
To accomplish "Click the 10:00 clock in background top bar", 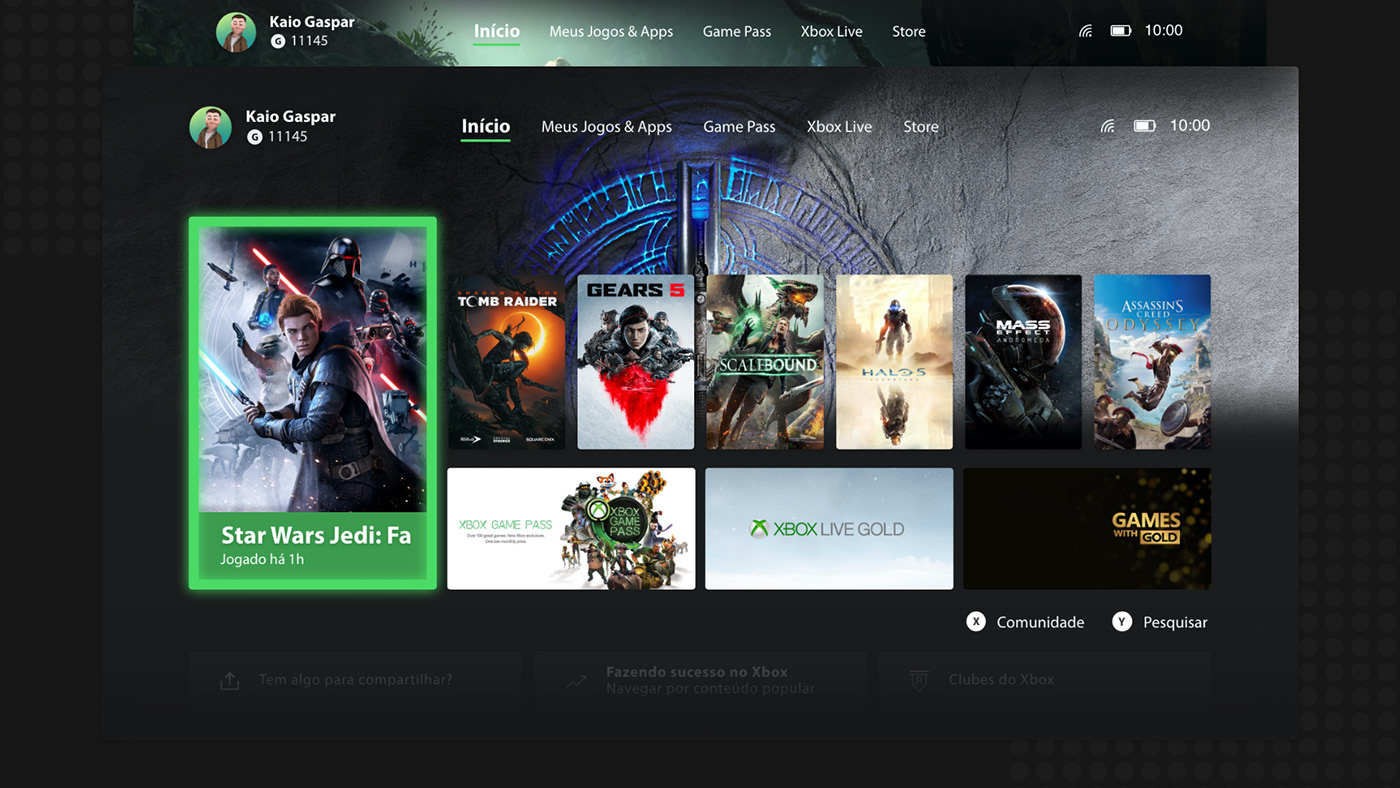I will click(x=1164, y=31).
